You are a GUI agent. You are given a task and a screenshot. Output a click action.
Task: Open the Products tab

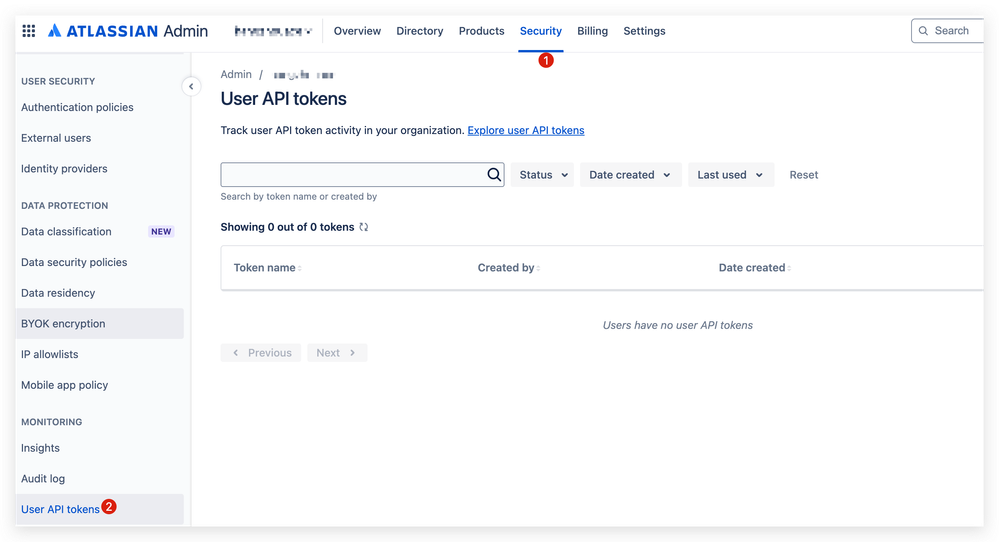(482, 31)
